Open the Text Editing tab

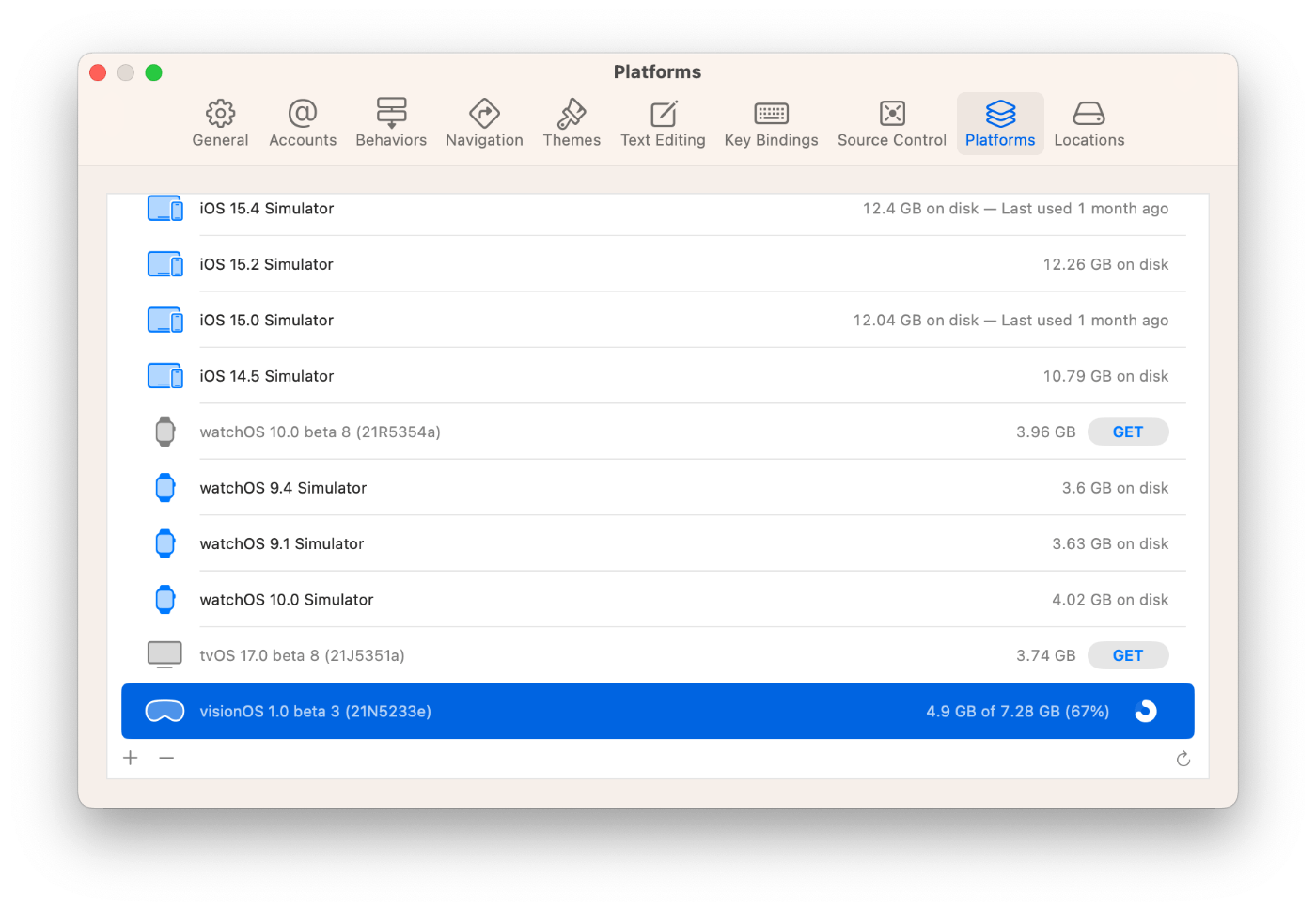[663, 123]
